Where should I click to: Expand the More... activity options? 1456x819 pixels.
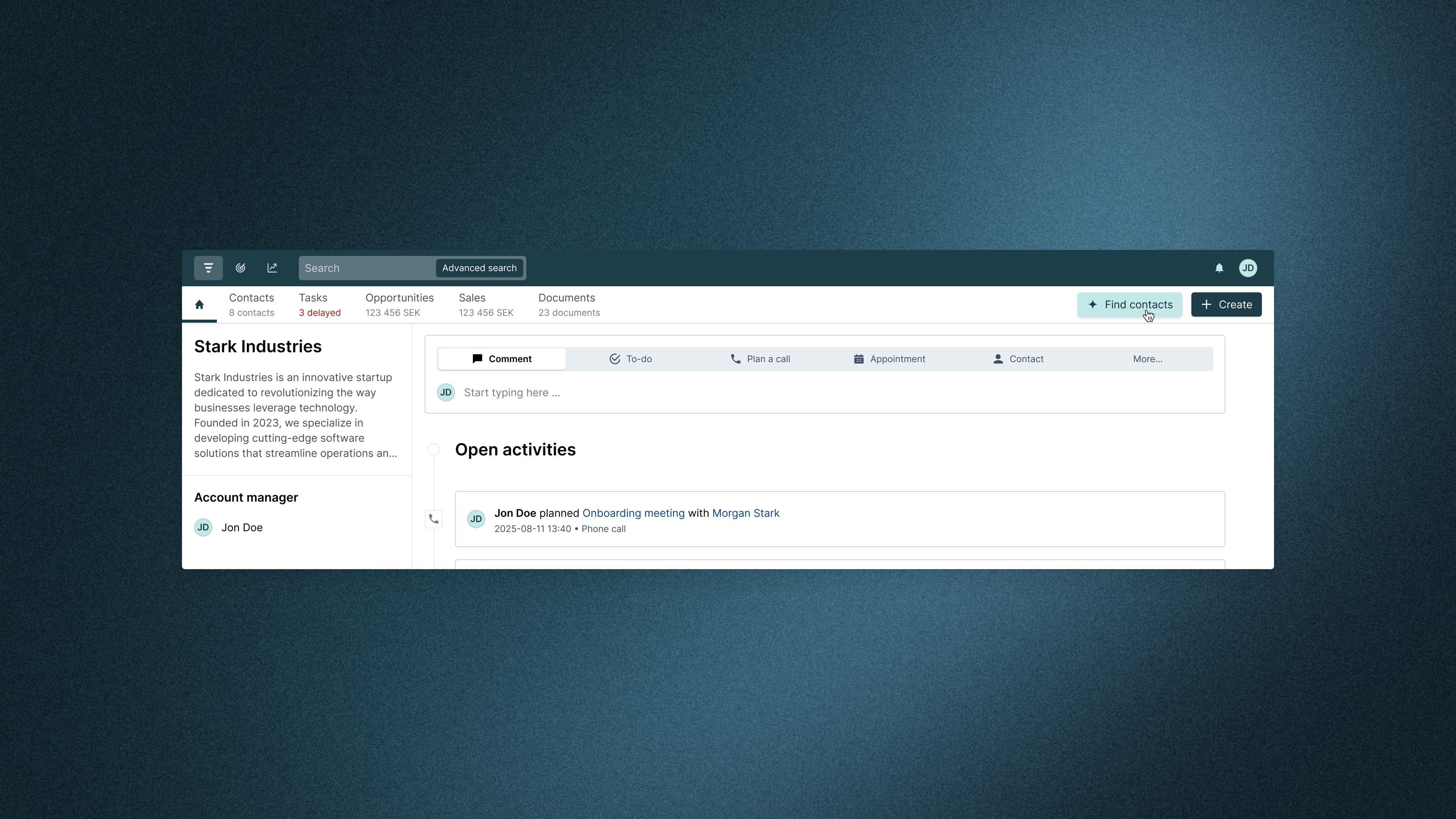point(1147,359)
